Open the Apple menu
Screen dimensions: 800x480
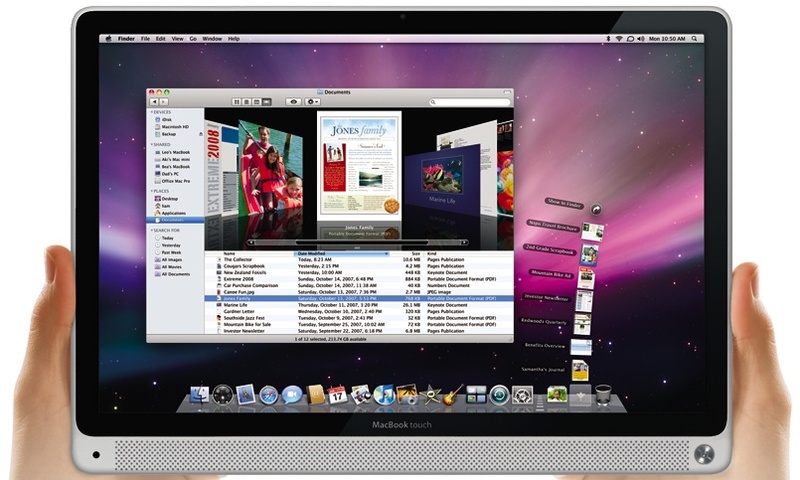coord(108,39)
